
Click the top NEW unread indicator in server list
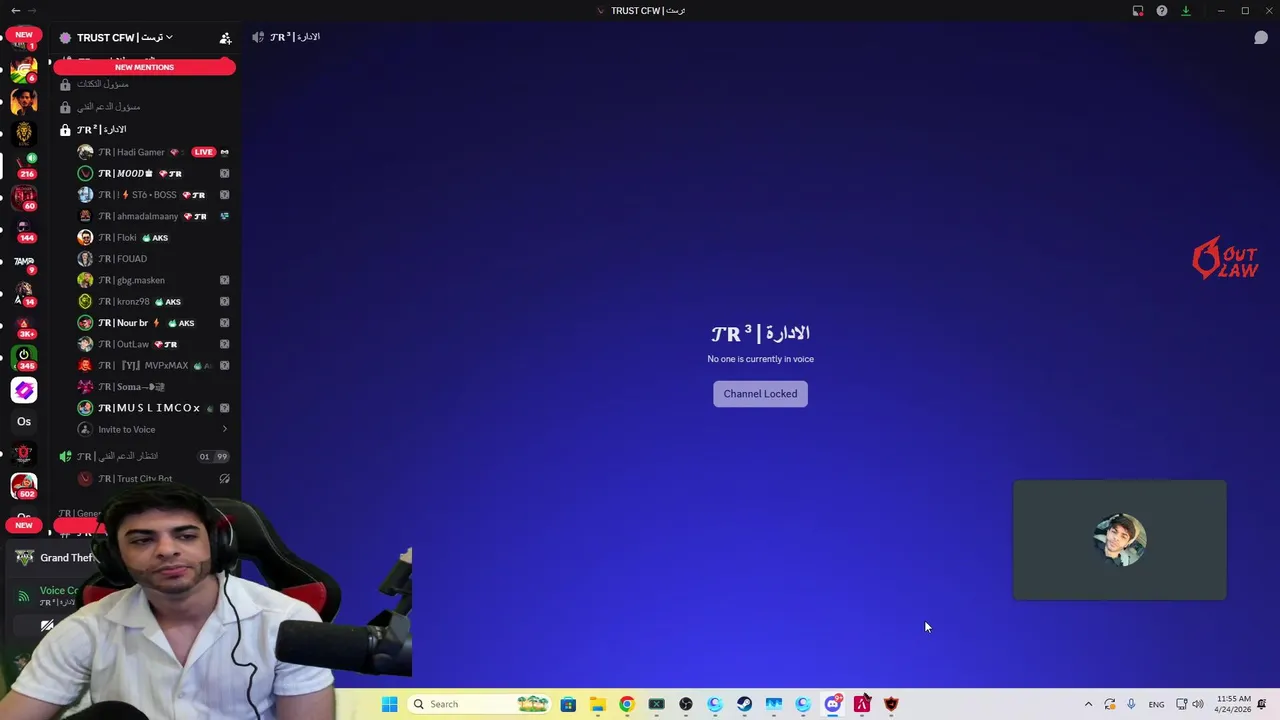coord(24,35)
